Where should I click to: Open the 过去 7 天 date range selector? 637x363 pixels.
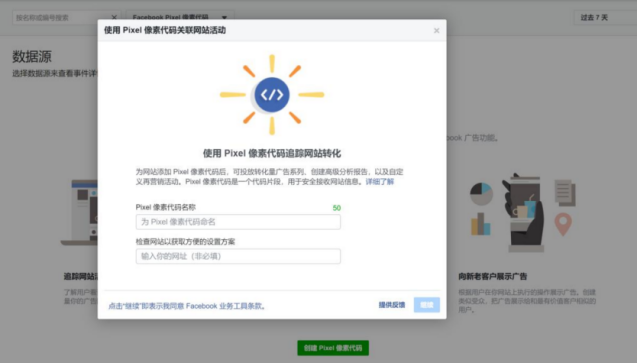point(605,17)
